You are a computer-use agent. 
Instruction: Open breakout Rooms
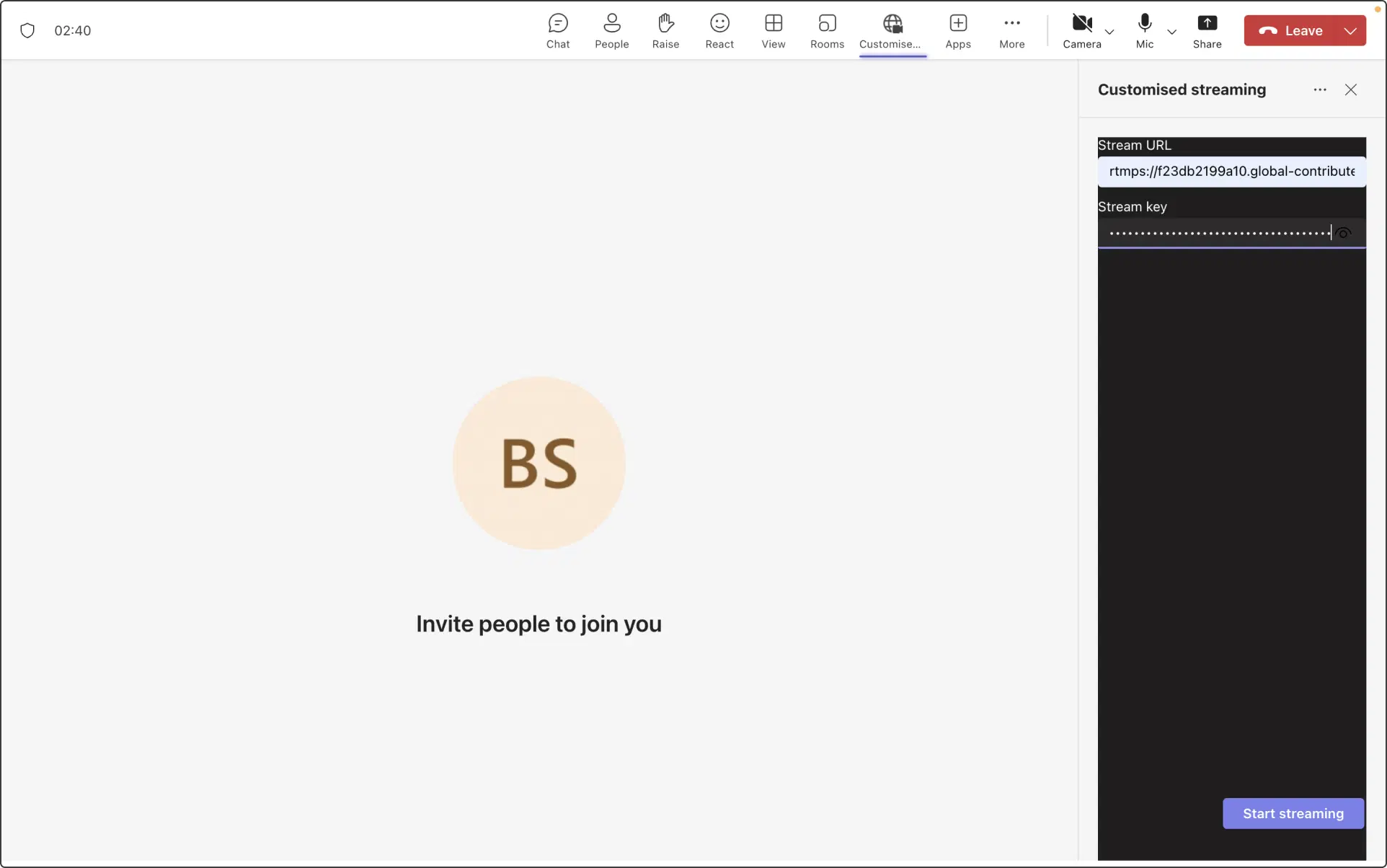(827, 31)
